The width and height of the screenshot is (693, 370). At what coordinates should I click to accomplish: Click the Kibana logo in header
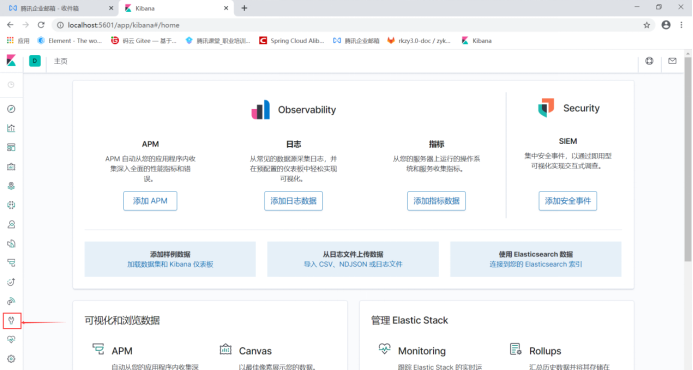tap(11, 61)
